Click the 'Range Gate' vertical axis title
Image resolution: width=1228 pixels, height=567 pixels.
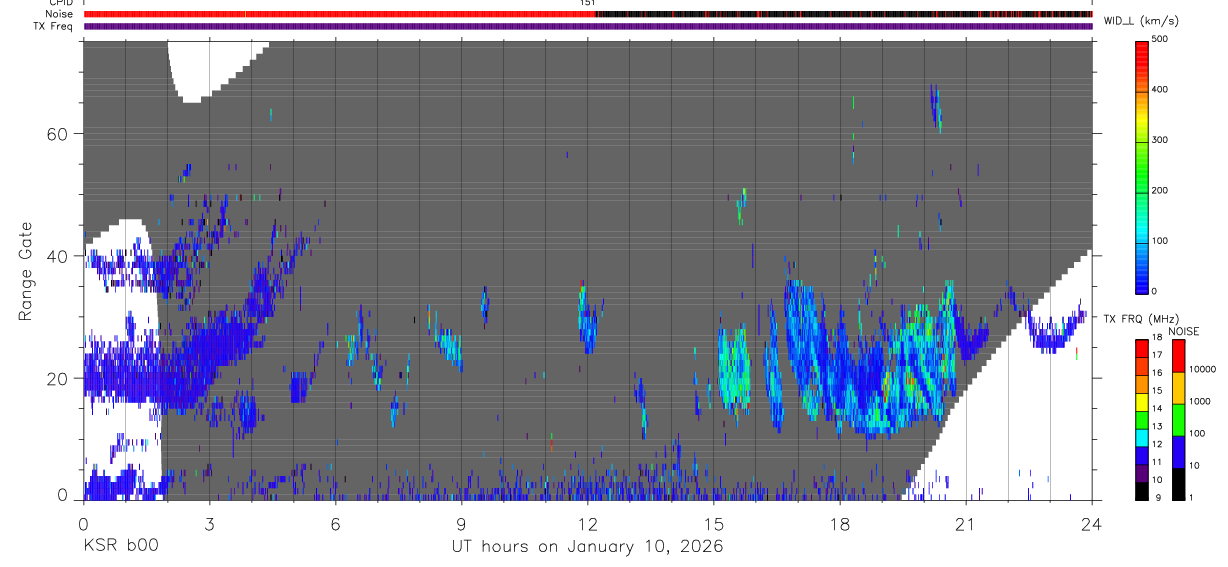tap(25, 271)
